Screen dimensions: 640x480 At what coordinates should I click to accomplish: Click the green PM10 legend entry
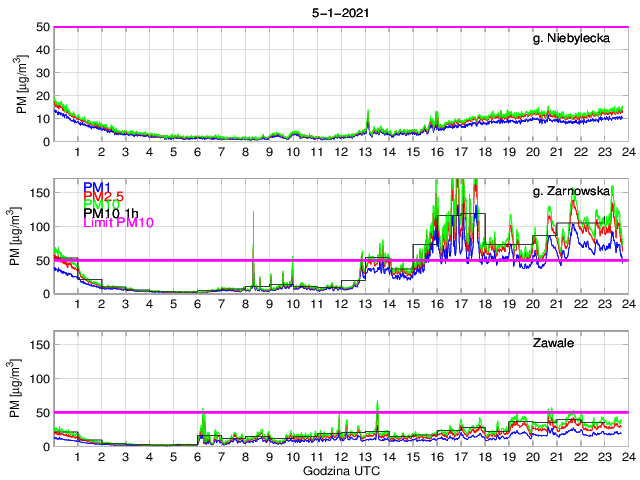point(100,205)
